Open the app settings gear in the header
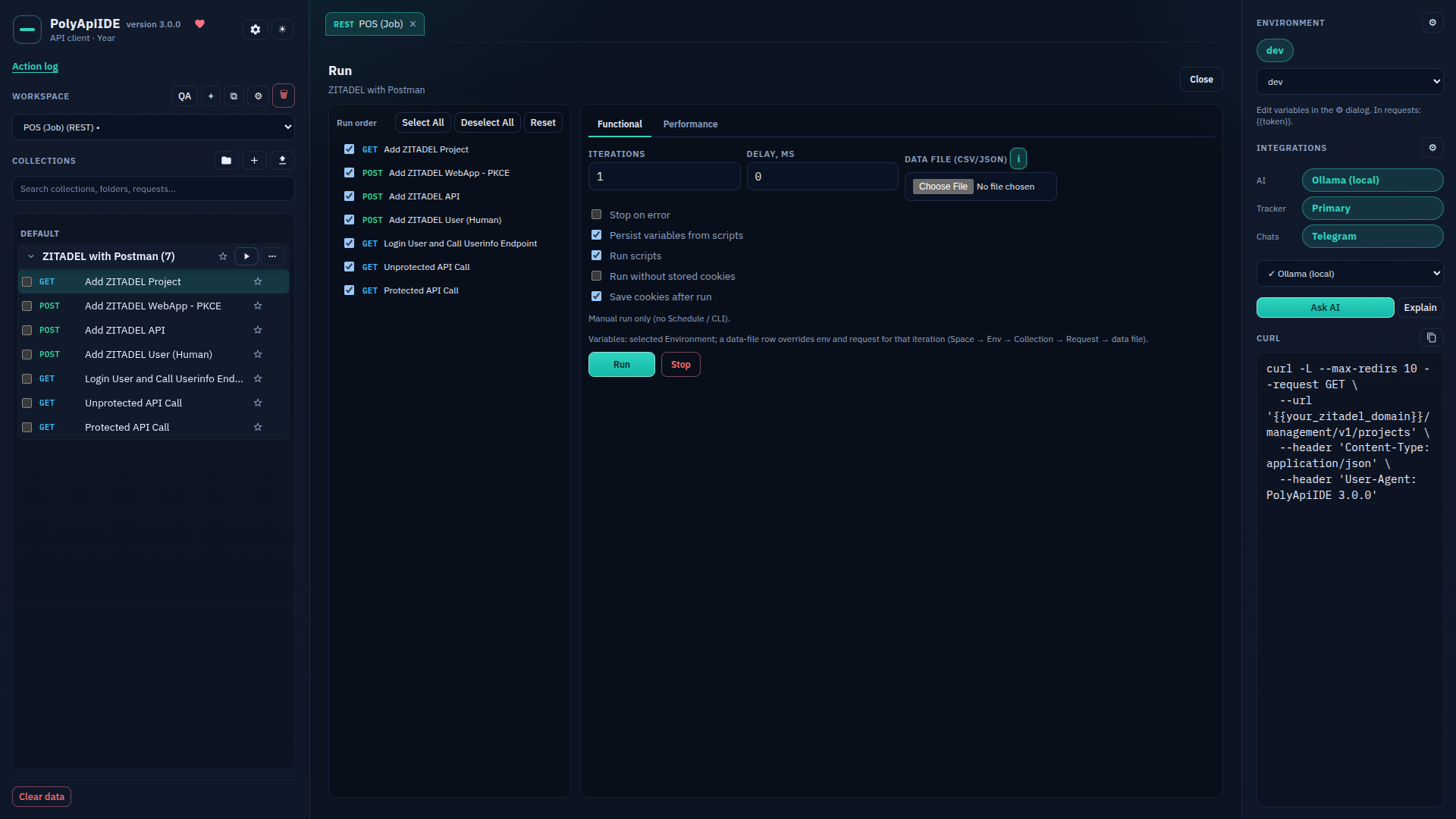The height and width of the screenshot is (819, 1456). tap(256, 30)
